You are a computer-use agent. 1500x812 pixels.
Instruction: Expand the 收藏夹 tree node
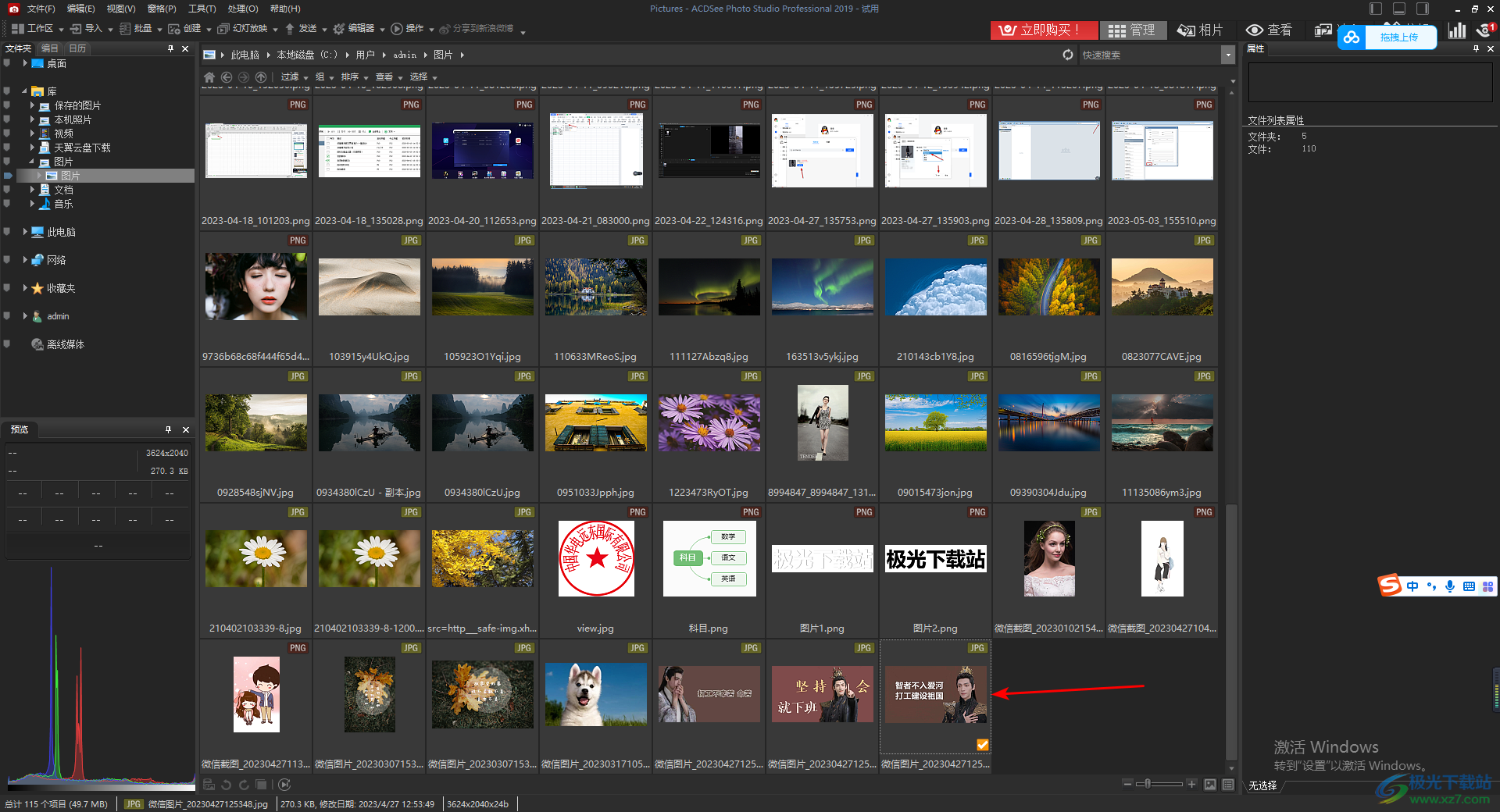25,288
